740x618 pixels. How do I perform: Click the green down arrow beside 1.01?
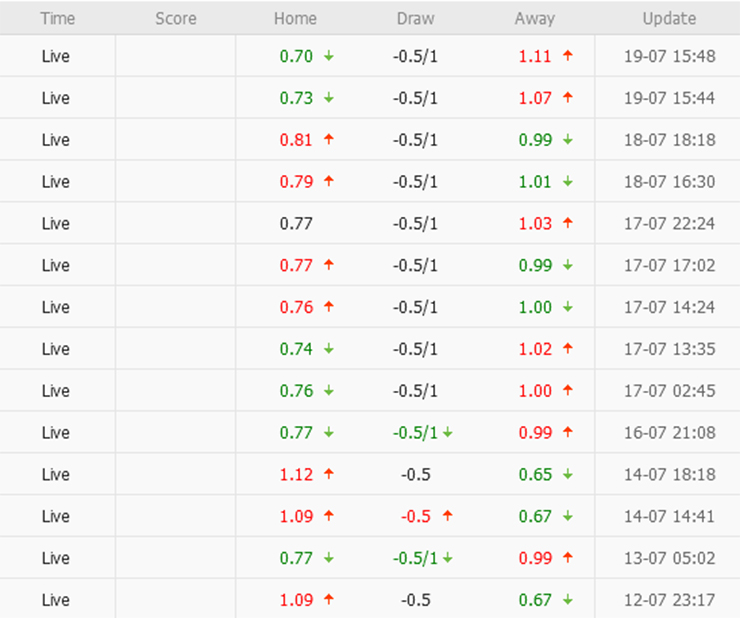coord(568,182)
